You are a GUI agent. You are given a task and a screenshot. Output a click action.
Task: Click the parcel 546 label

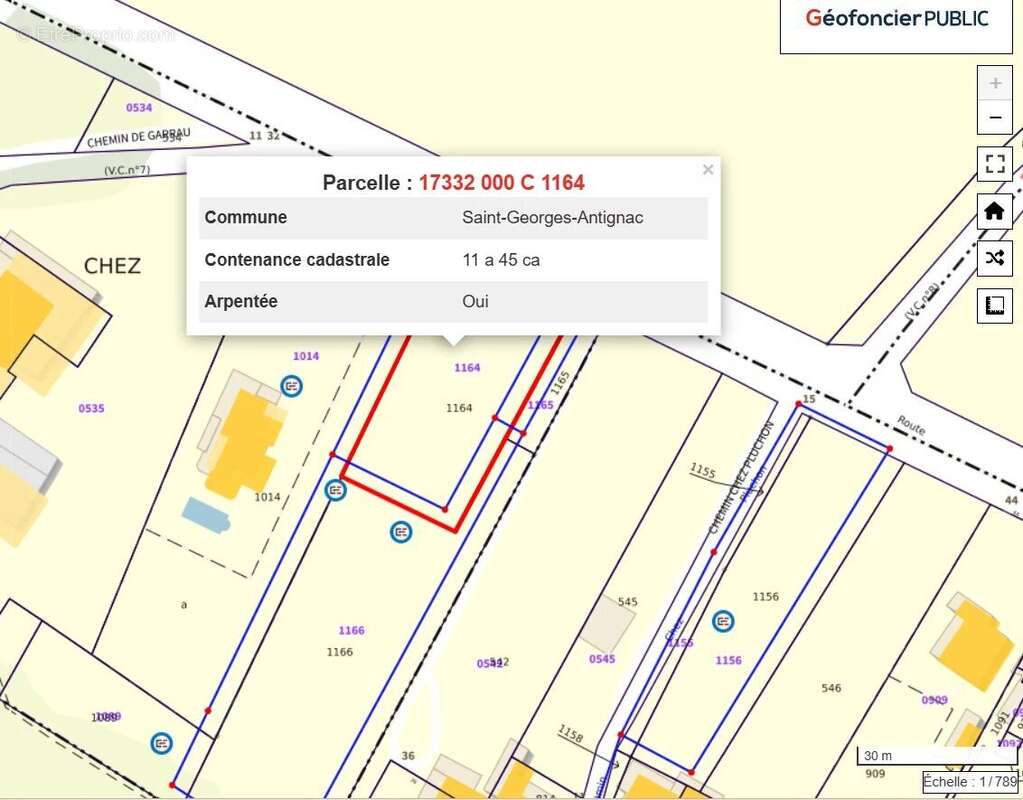click(831, 688)
